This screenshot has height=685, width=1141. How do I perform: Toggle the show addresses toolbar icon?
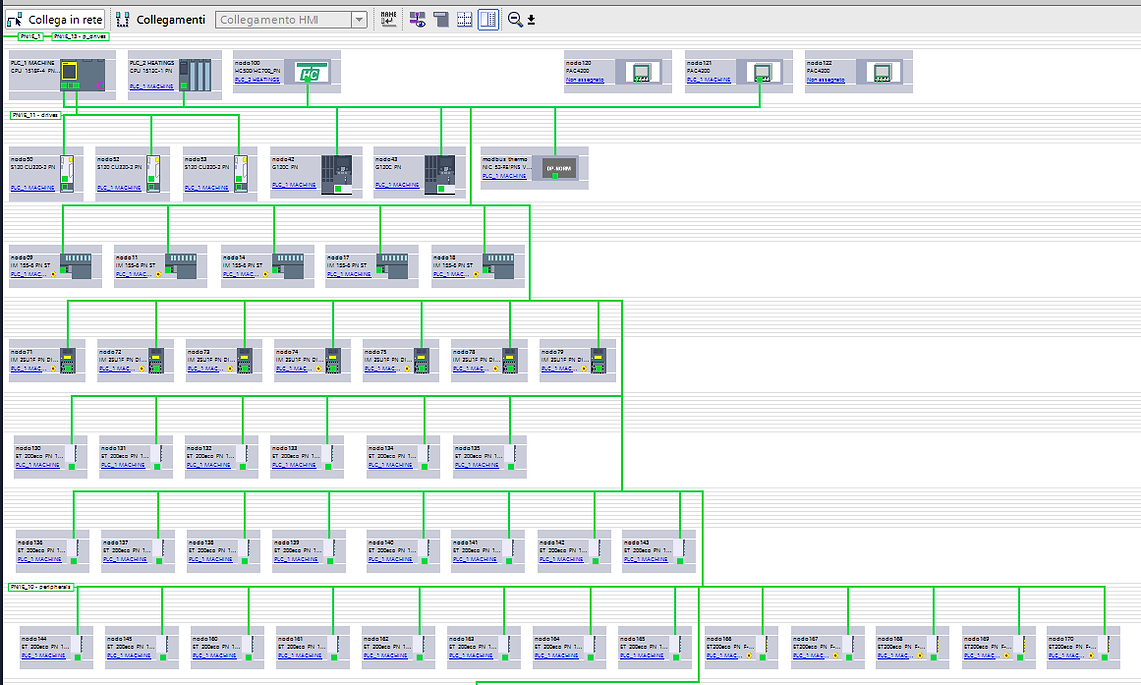tap(418, 20)
